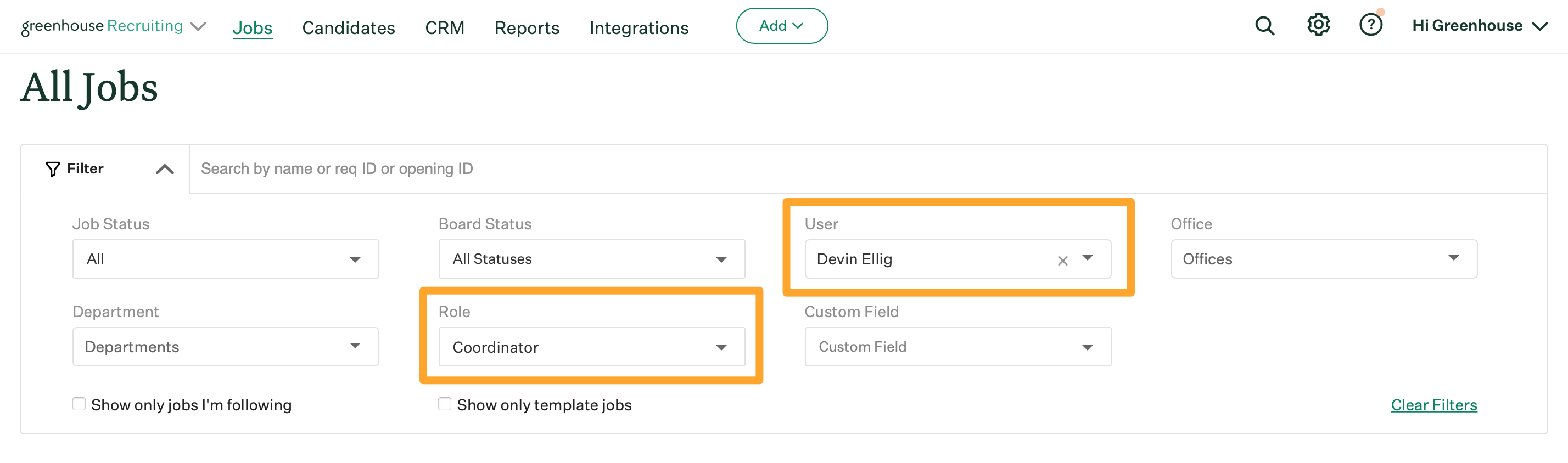Enable Show only jobs I'm following
1568x463 pixels.
point(79,404)
